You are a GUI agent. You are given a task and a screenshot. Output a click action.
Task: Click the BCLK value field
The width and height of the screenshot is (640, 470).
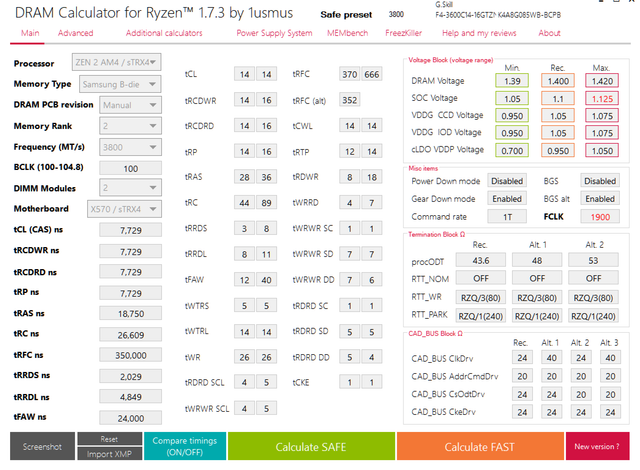point(130,168)
